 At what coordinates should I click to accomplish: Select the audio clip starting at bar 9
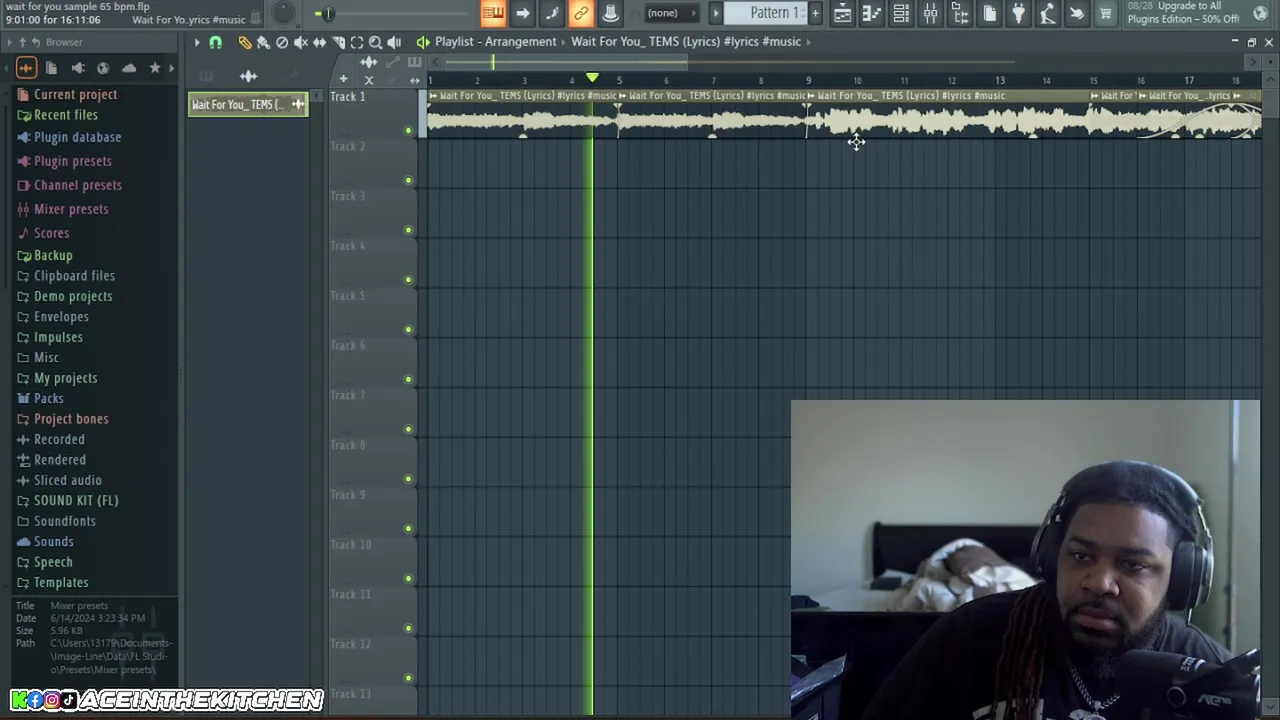pos(949,116)
